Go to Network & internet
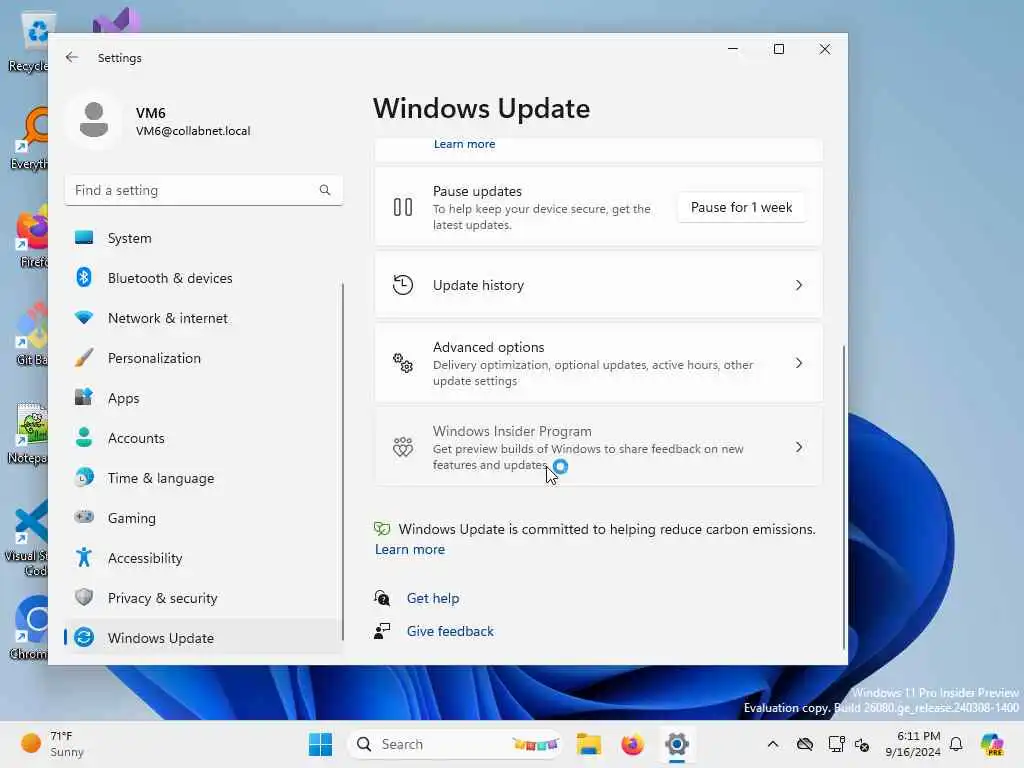The height and width of the screenshot is (768, 1024). click(204, 318)
